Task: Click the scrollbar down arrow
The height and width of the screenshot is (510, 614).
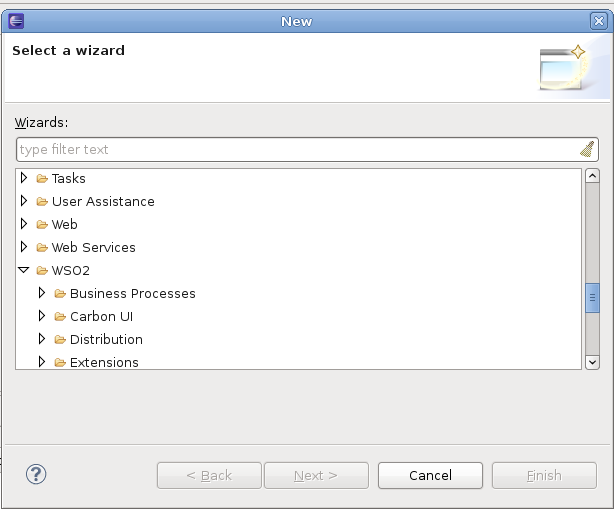Action: click(592, 362)
